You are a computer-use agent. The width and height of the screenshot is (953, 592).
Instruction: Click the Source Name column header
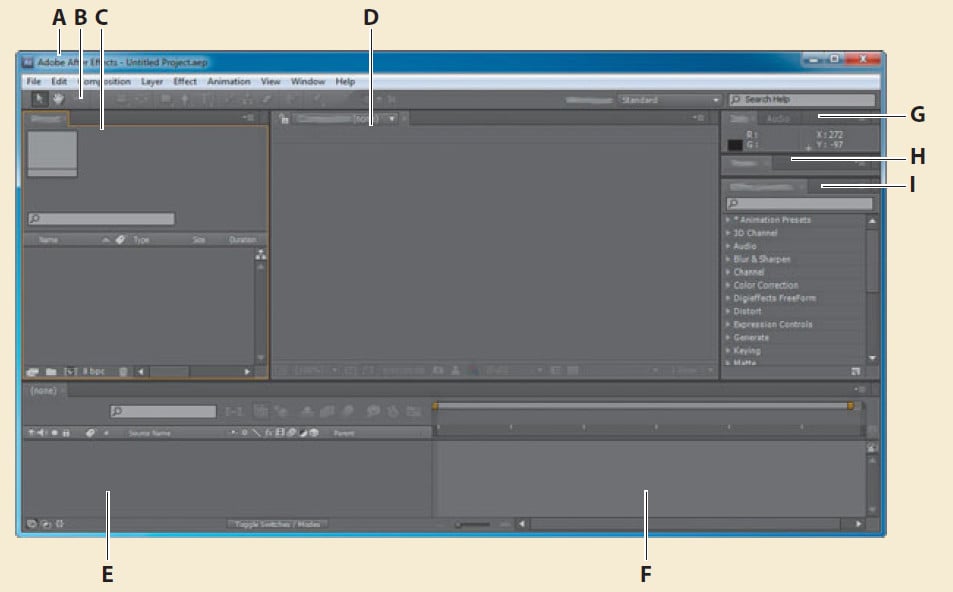150,433
